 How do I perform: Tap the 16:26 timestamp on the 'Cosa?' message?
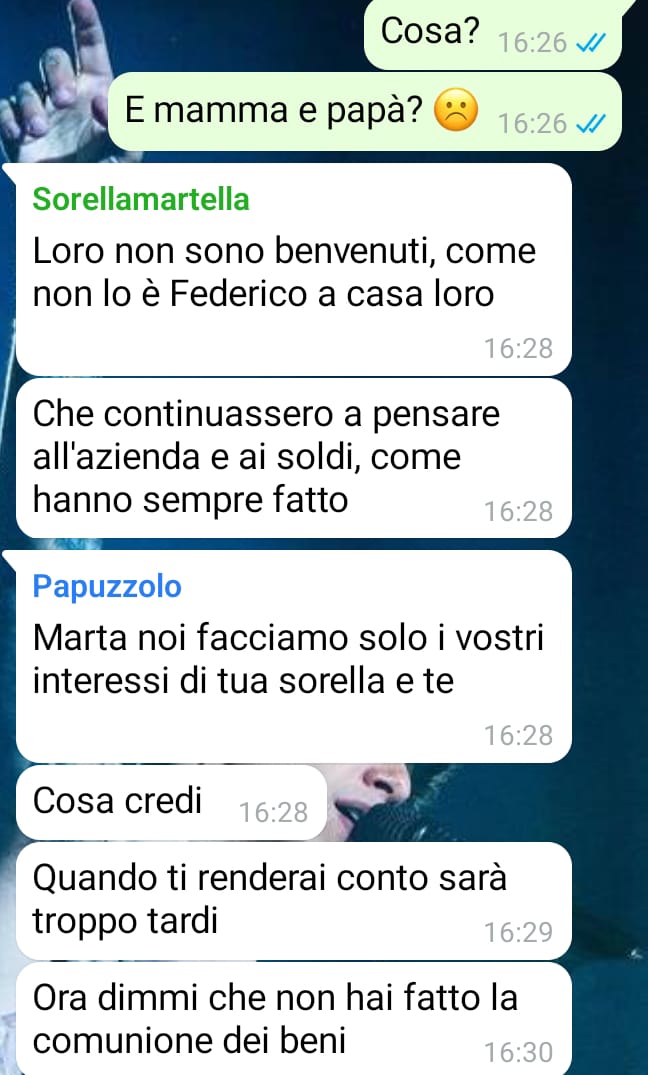[533, 43]
